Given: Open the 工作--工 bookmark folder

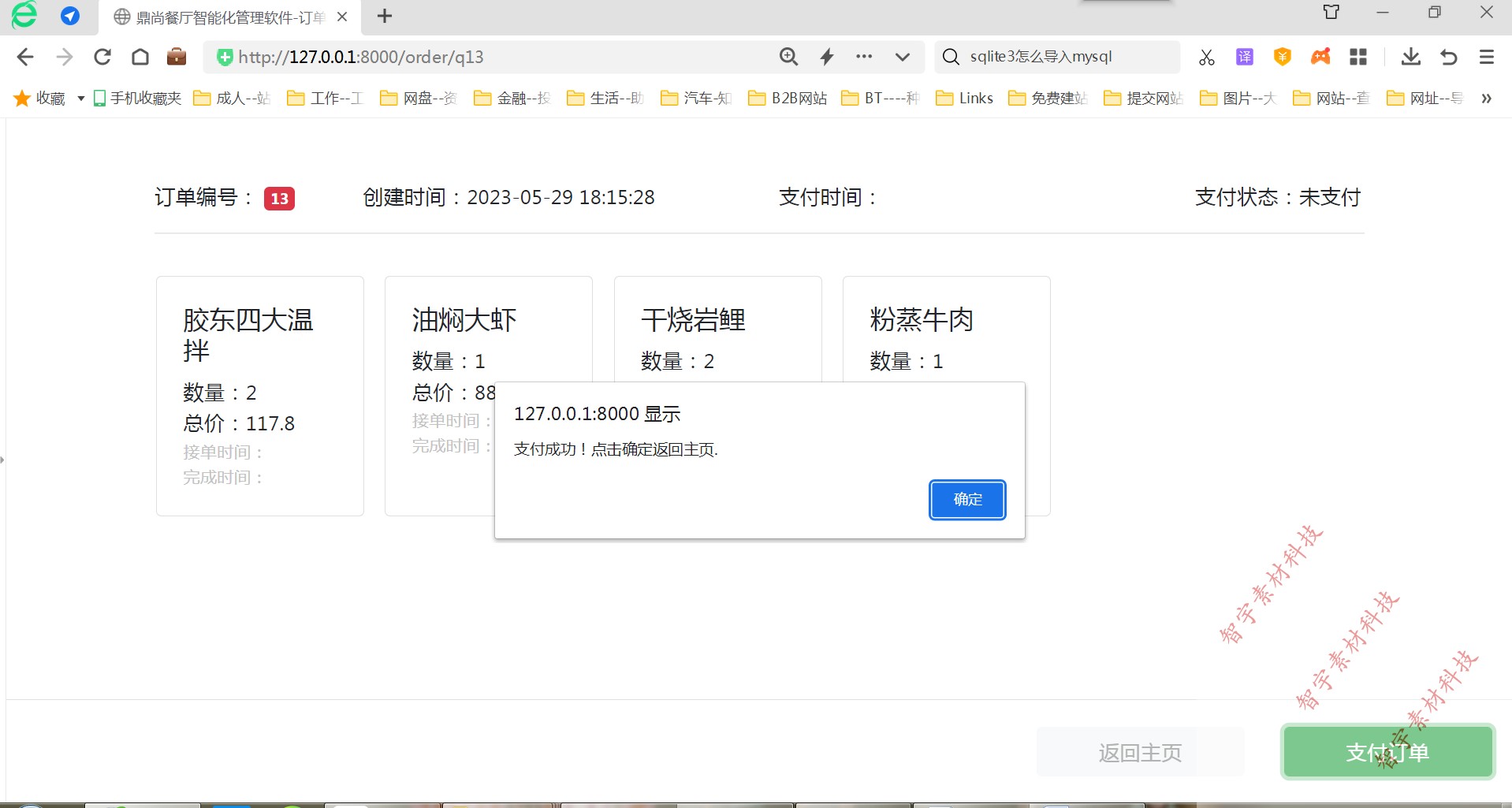Looking at the screenshot, I should (x=325, y=98).
